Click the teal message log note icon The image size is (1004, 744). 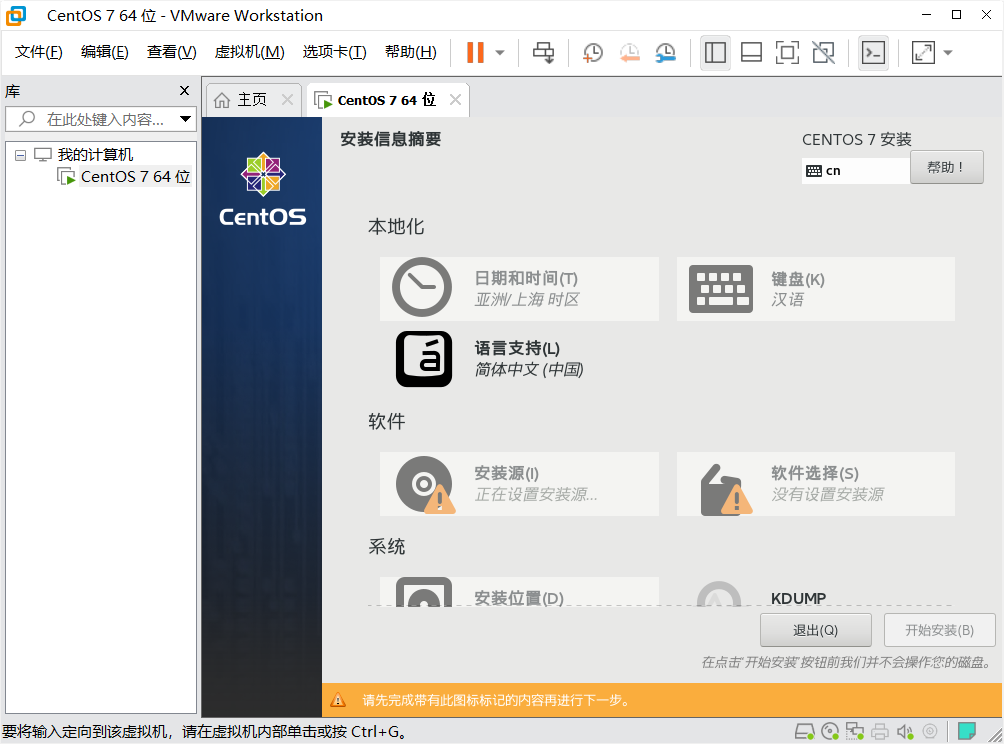click(967, 731)
